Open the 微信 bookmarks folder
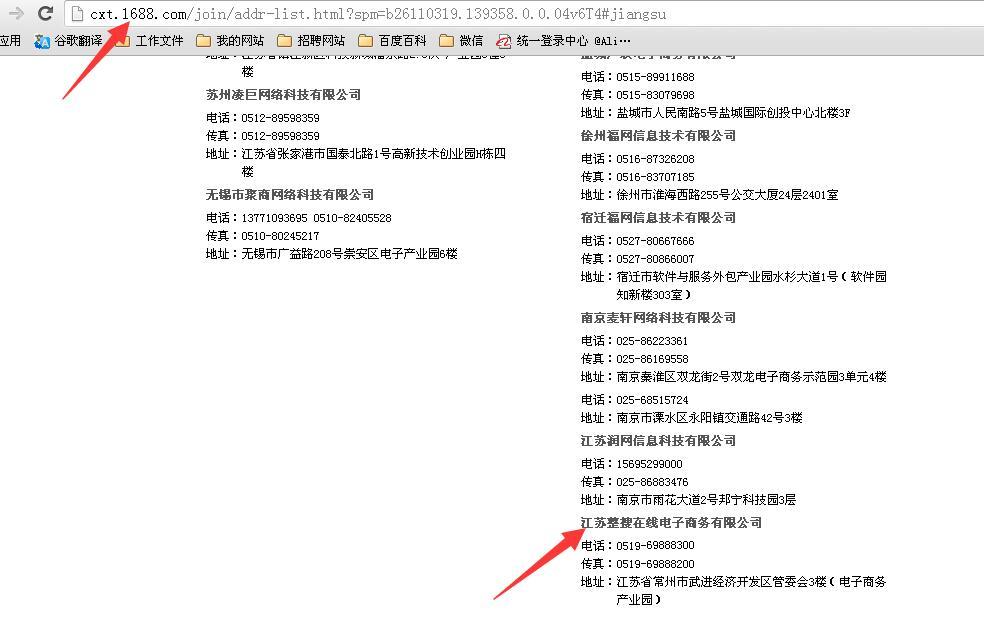The height and width of the screenshot is (633, 984). [461, 41]
